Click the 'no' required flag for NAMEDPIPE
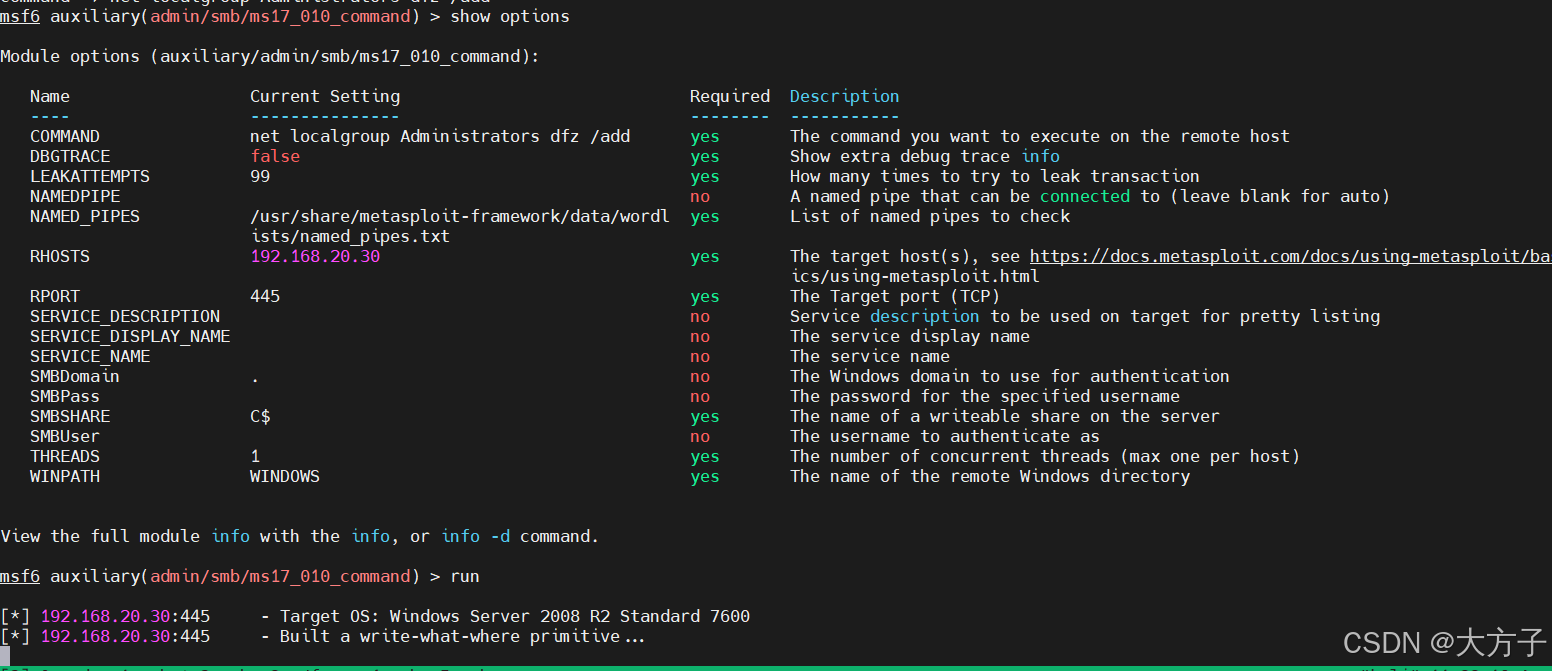This screenshot has height=671, width=1552. pos(700,196)
